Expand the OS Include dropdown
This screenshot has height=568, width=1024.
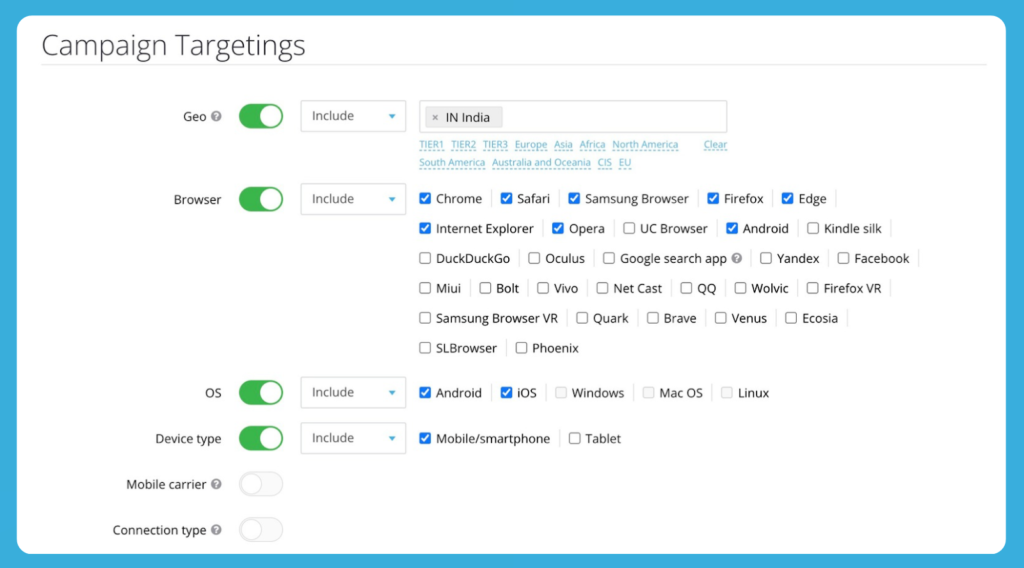[x=353, y=393]
